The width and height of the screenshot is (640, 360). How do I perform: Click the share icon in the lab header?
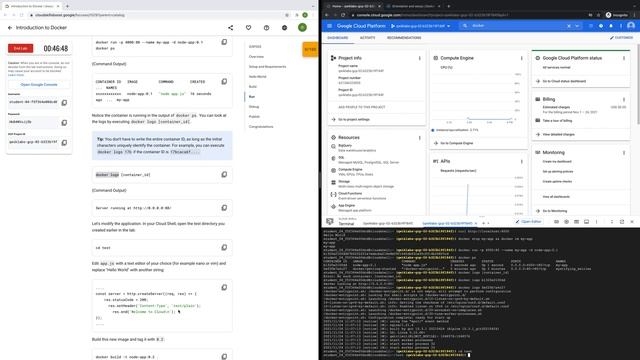231,28
